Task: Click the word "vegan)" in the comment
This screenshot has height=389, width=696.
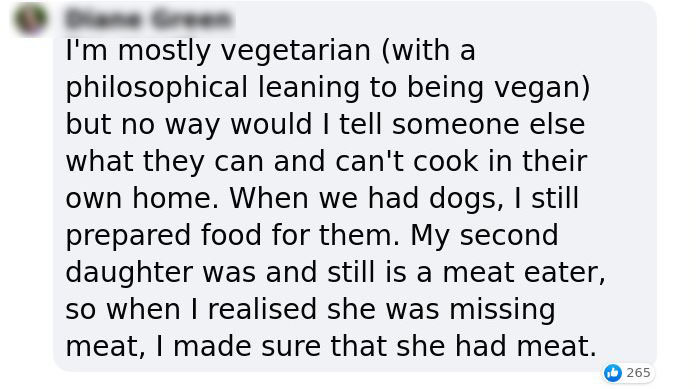Action: pos(542,87)
